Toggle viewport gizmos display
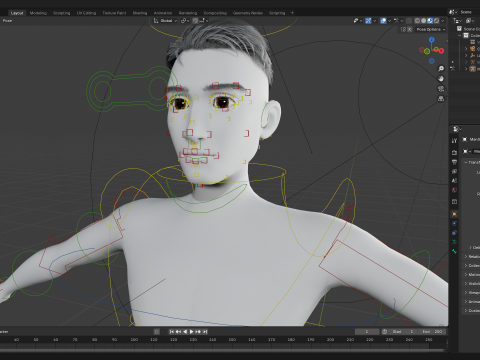Screen dimensions: 480x360 (368, 21)
